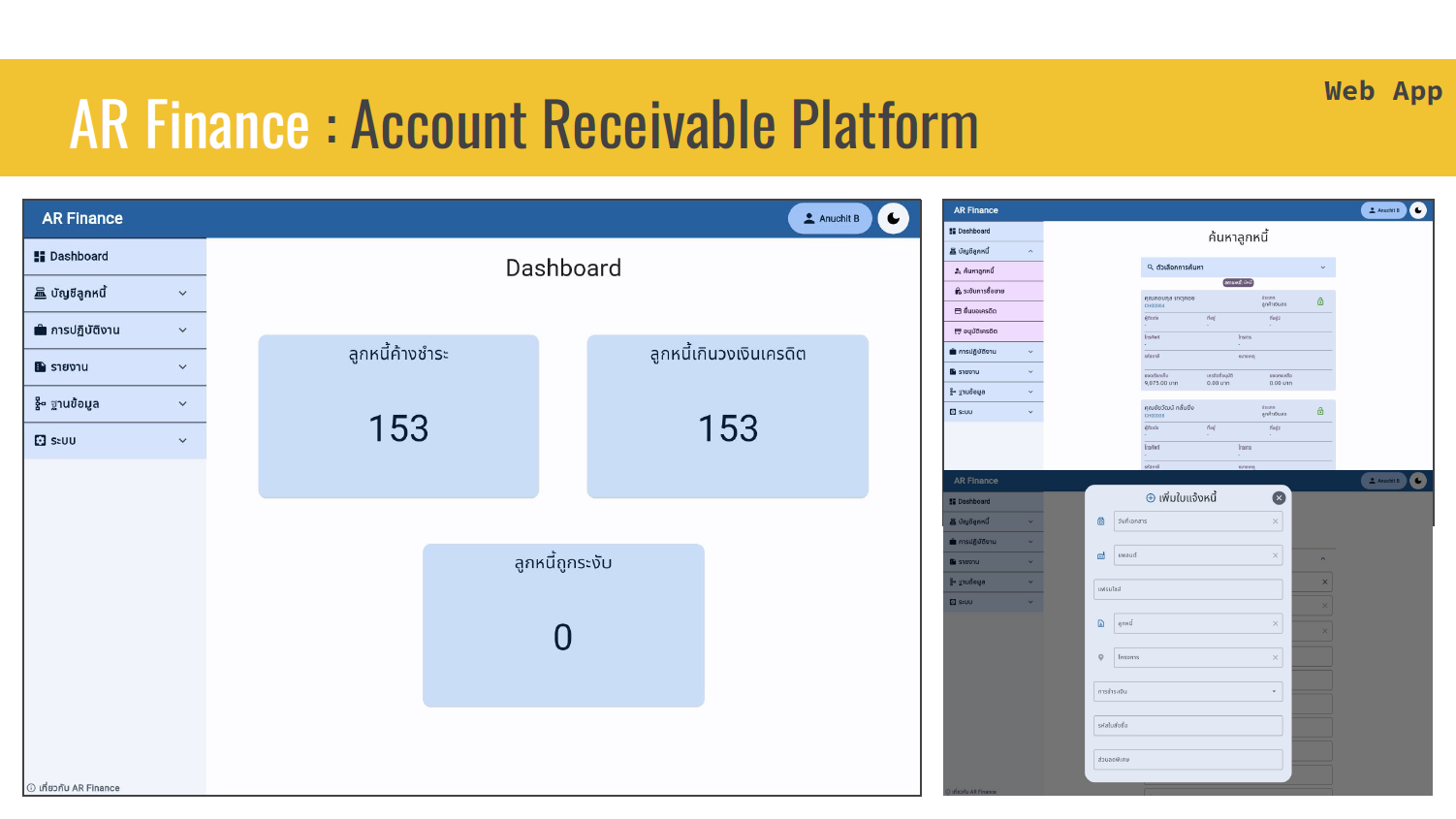Toggle dark mode in the large Dashboard header
This screenshot has width=1456, height=819.
[893, 219]
